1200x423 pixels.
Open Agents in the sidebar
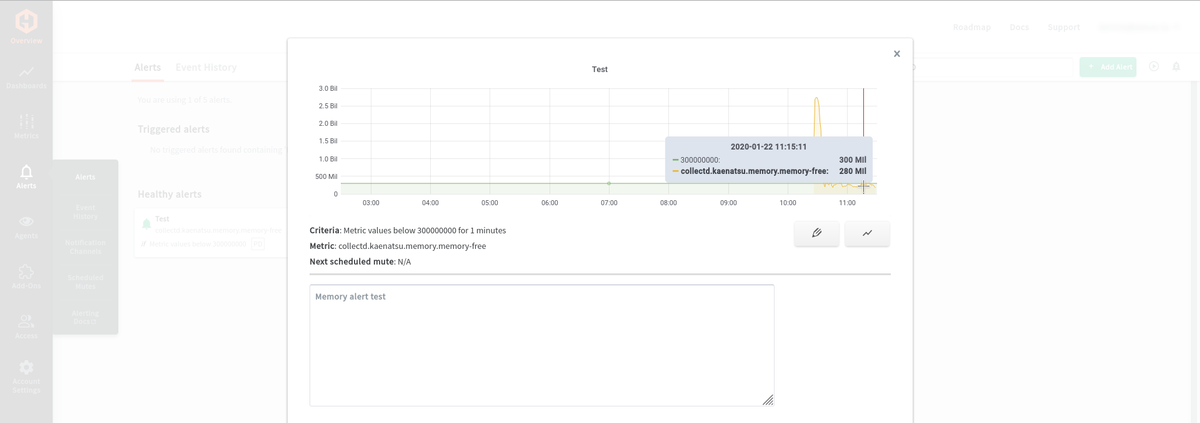click(x=26, y=227)
